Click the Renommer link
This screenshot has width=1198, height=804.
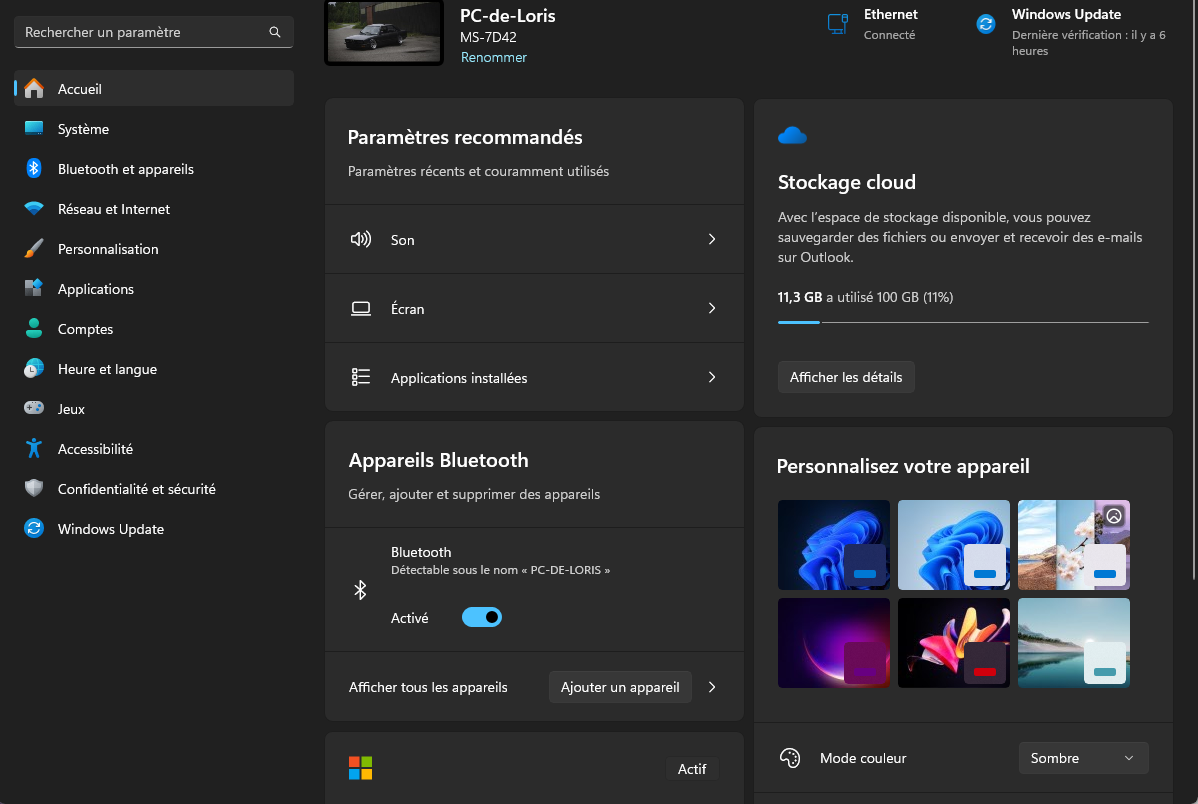[x=494, y=57]
